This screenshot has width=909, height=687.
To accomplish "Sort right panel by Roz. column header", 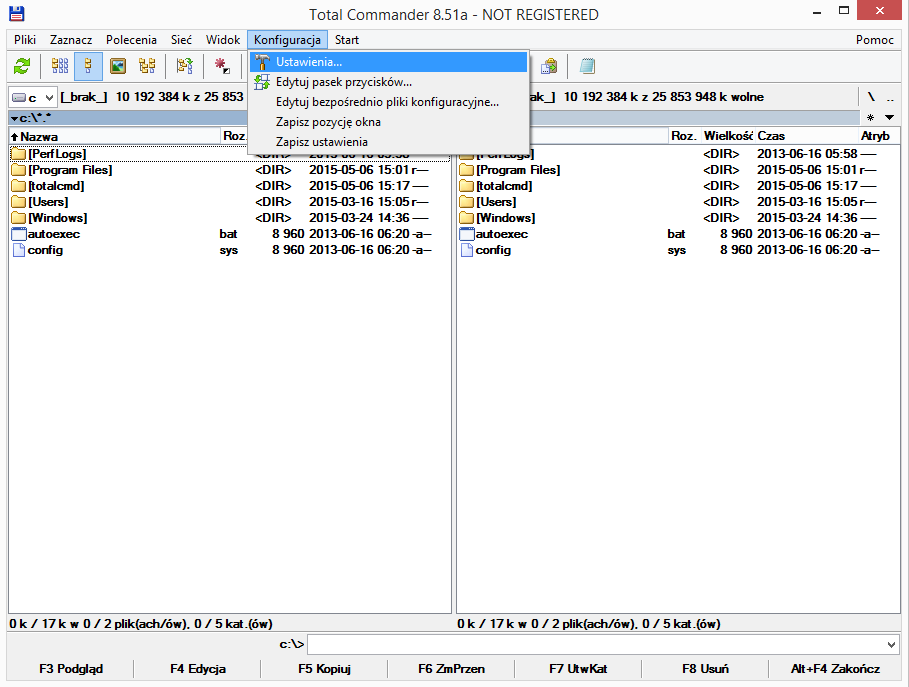I will [x=683, y=136].
